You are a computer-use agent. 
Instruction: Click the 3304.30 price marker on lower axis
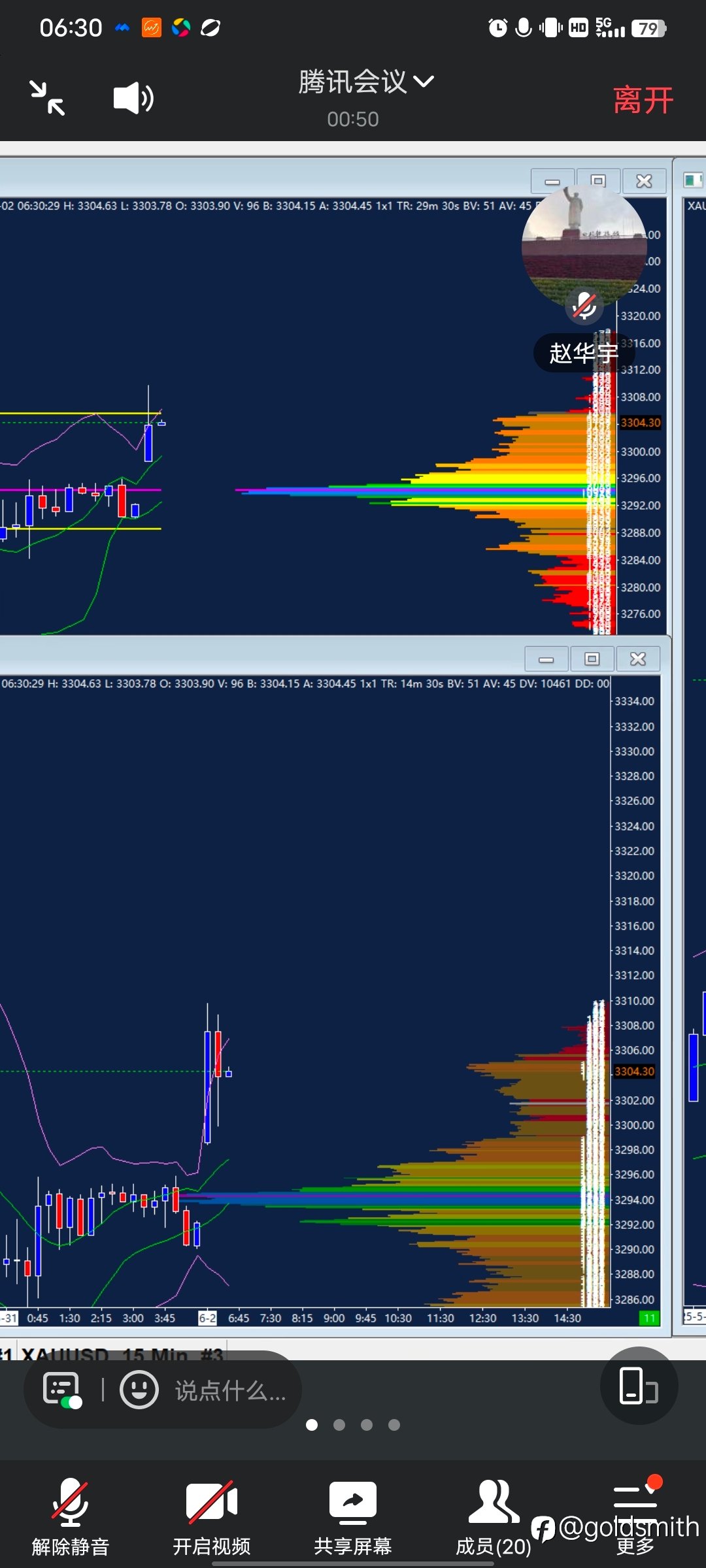(634, 1071)
